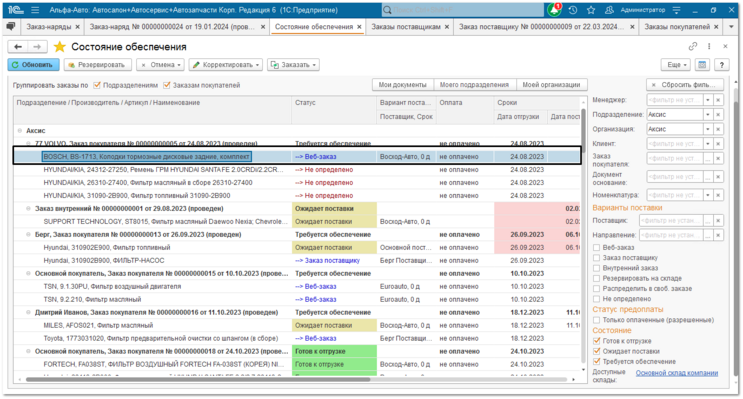The height and width of the screenshot is (399, 743).
Task: Open the Номенклатура filter dropdown arrow
Action: tap(708, 195)
